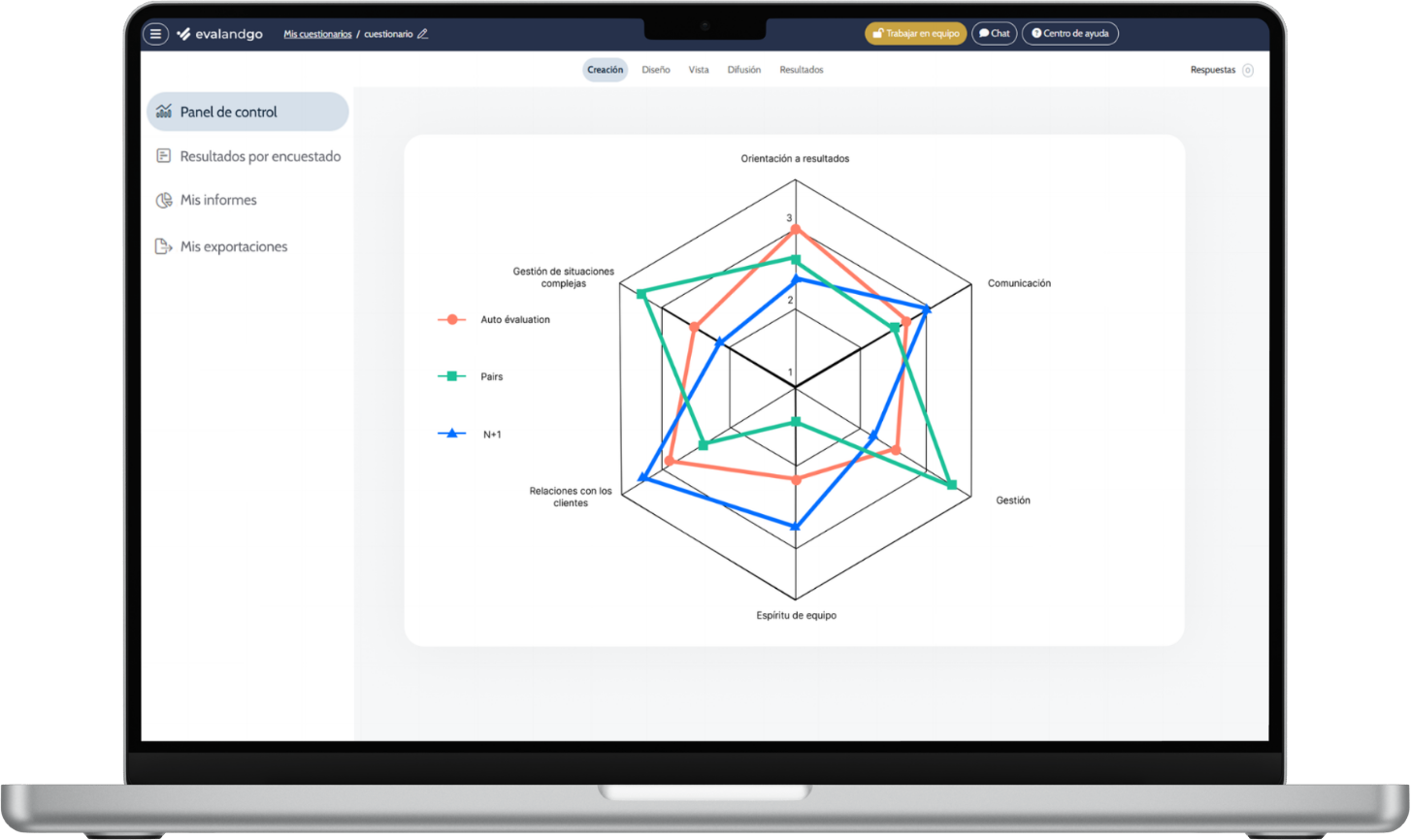Click the evalandgo logo
The height and width of the screenshot is (840, 1411).
click(x=219, y=34)
